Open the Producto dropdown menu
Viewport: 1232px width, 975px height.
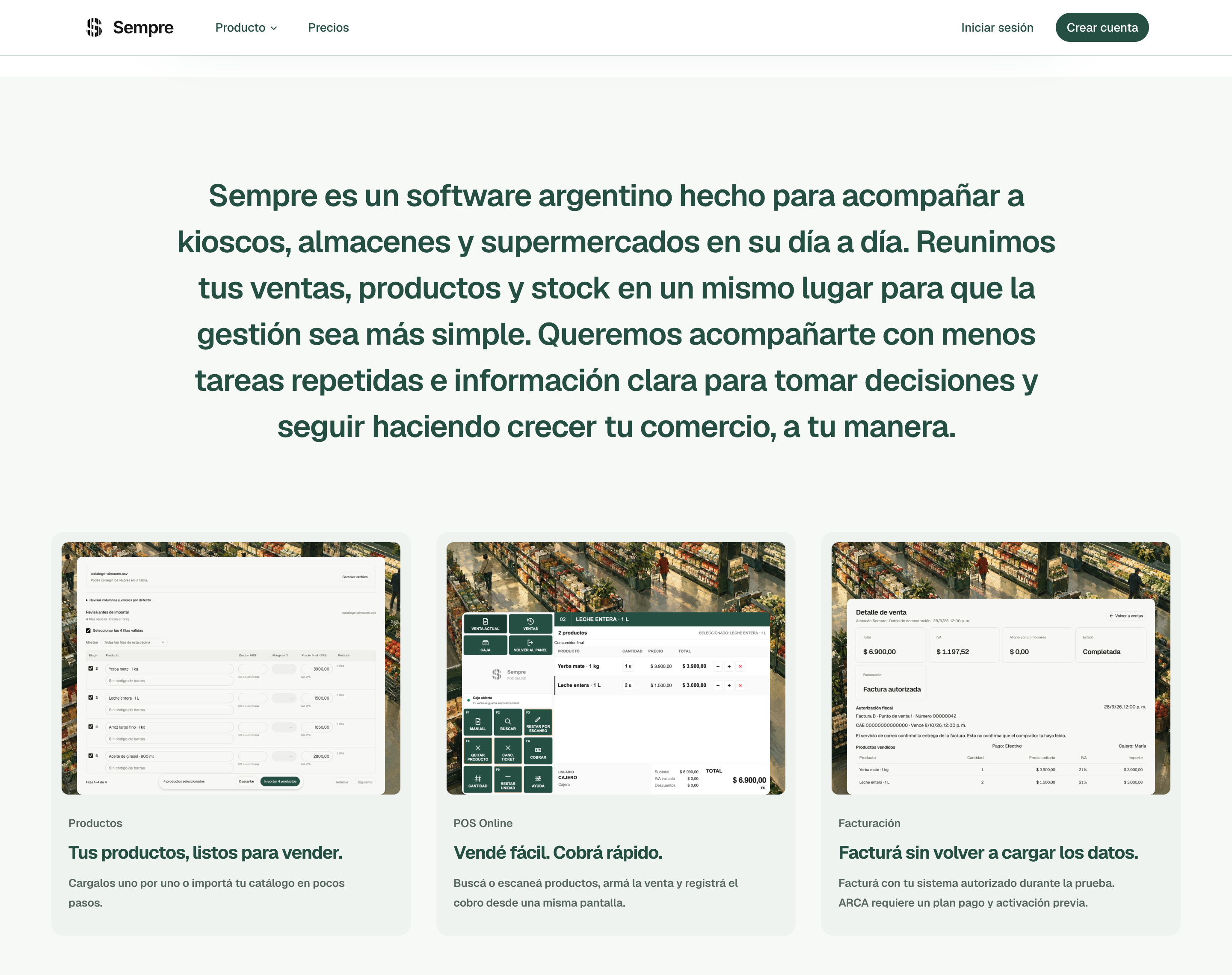click(x=246, y=27)
